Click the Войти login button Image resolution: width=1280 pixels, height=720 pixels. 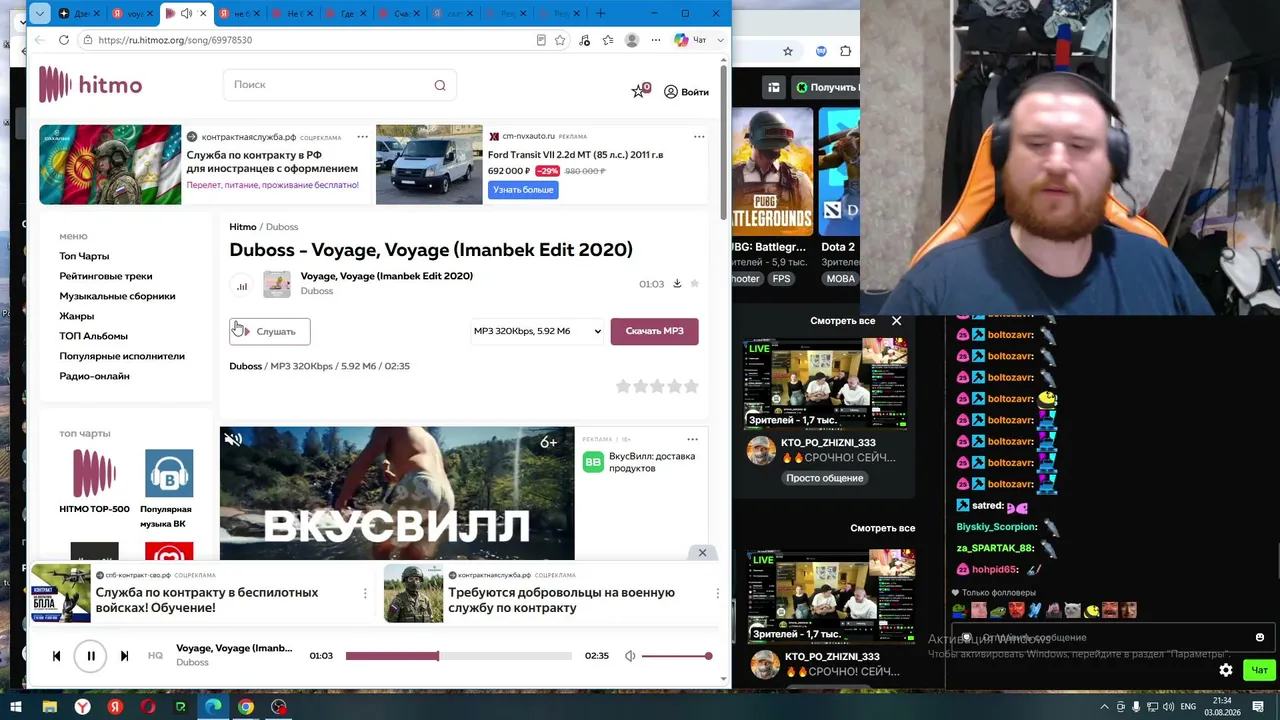click(x=686, y=92)
